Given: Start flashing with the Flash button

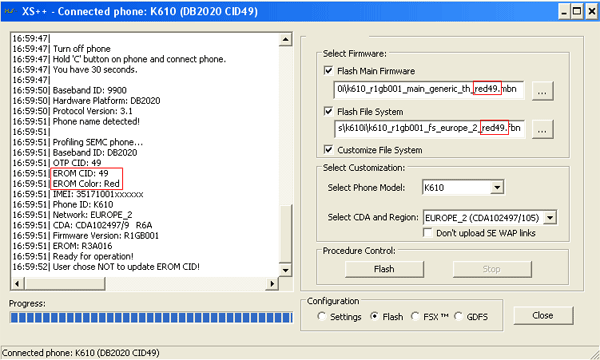Looking at the screenshot, I should point(384,269).
